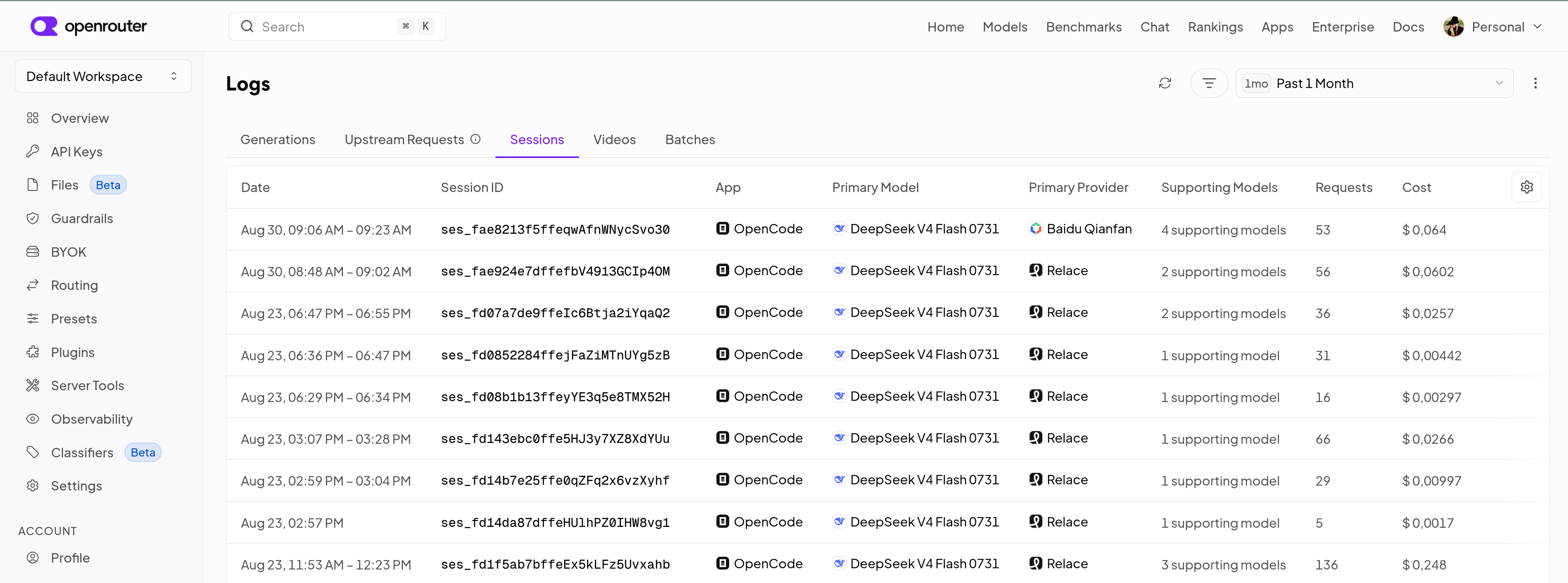This screenshot has width=1568, height=583.
Task: Click the Date column header
Action: [x=255, y=188]
